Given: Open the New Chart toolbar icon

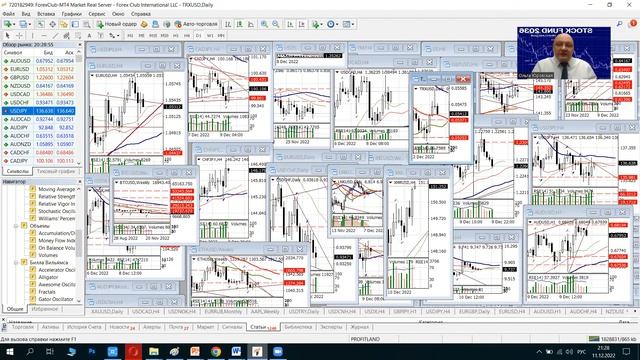Looking at the screenshot, I should tap(9, 24).
